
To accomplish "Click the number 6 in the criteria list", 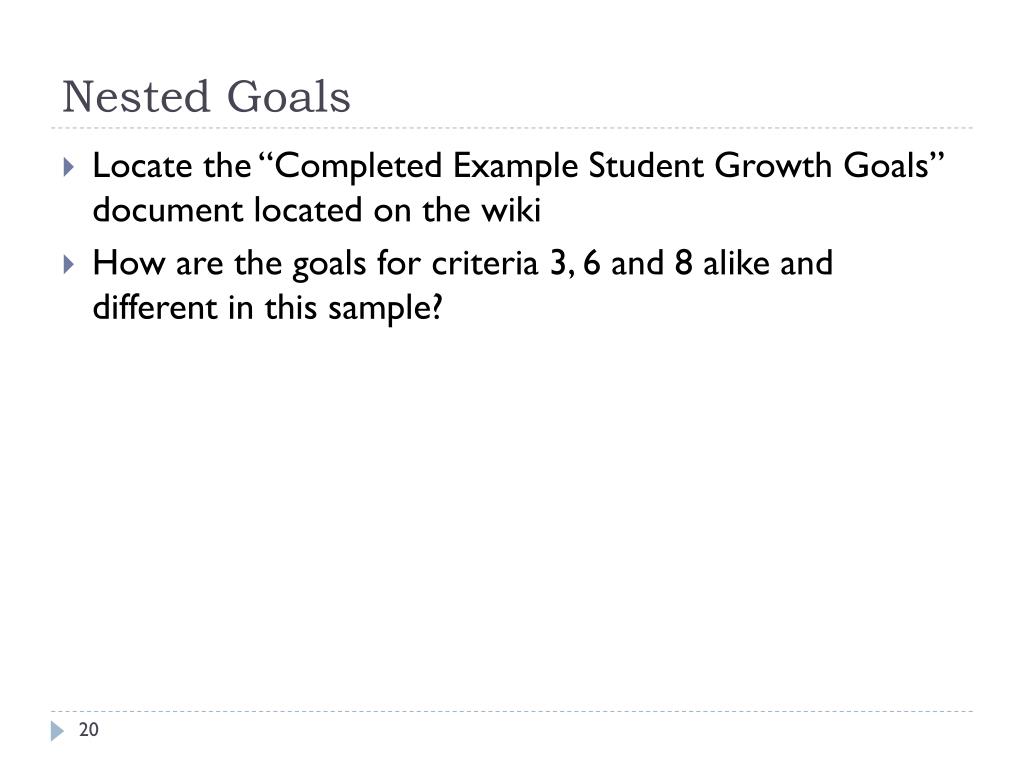I will click(592, 263).
